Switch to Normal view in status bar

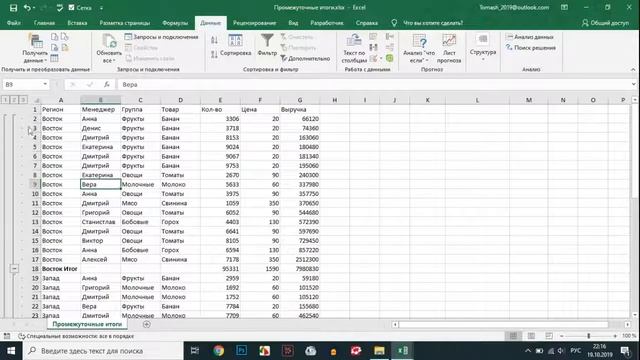tap(513, 336)
